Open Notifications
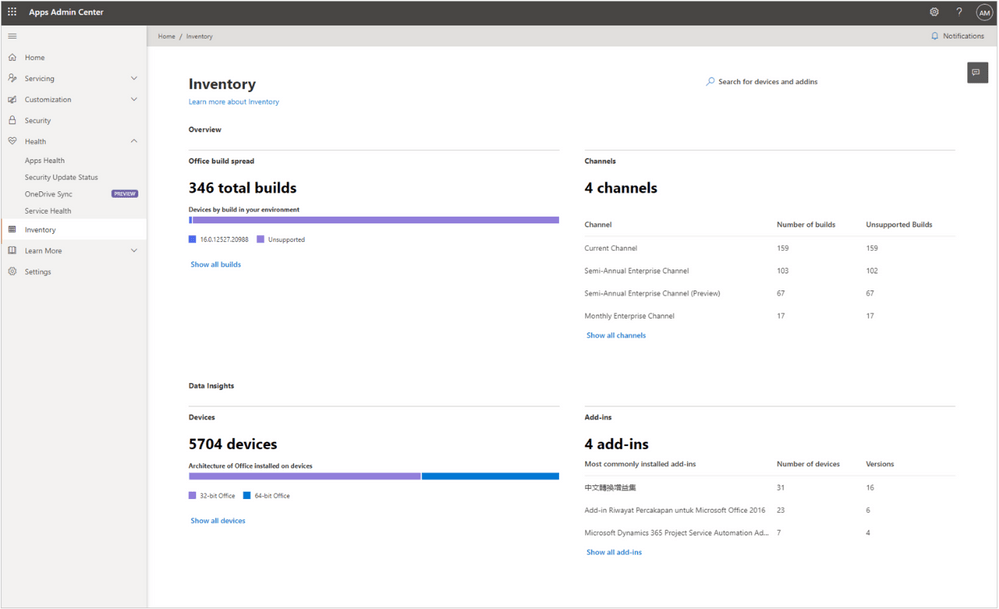This screenshot has height=609, width=999. [956, 36]
